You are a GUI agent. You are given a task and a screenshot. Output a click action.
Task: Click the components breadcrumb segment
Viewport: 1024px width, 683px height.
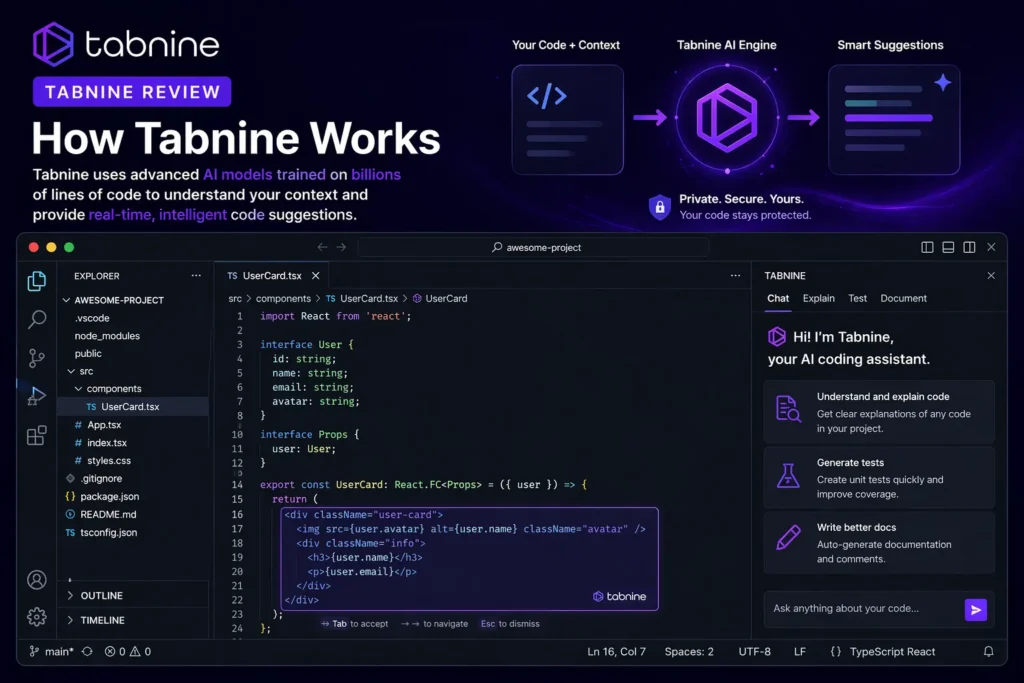click(283, 298)
